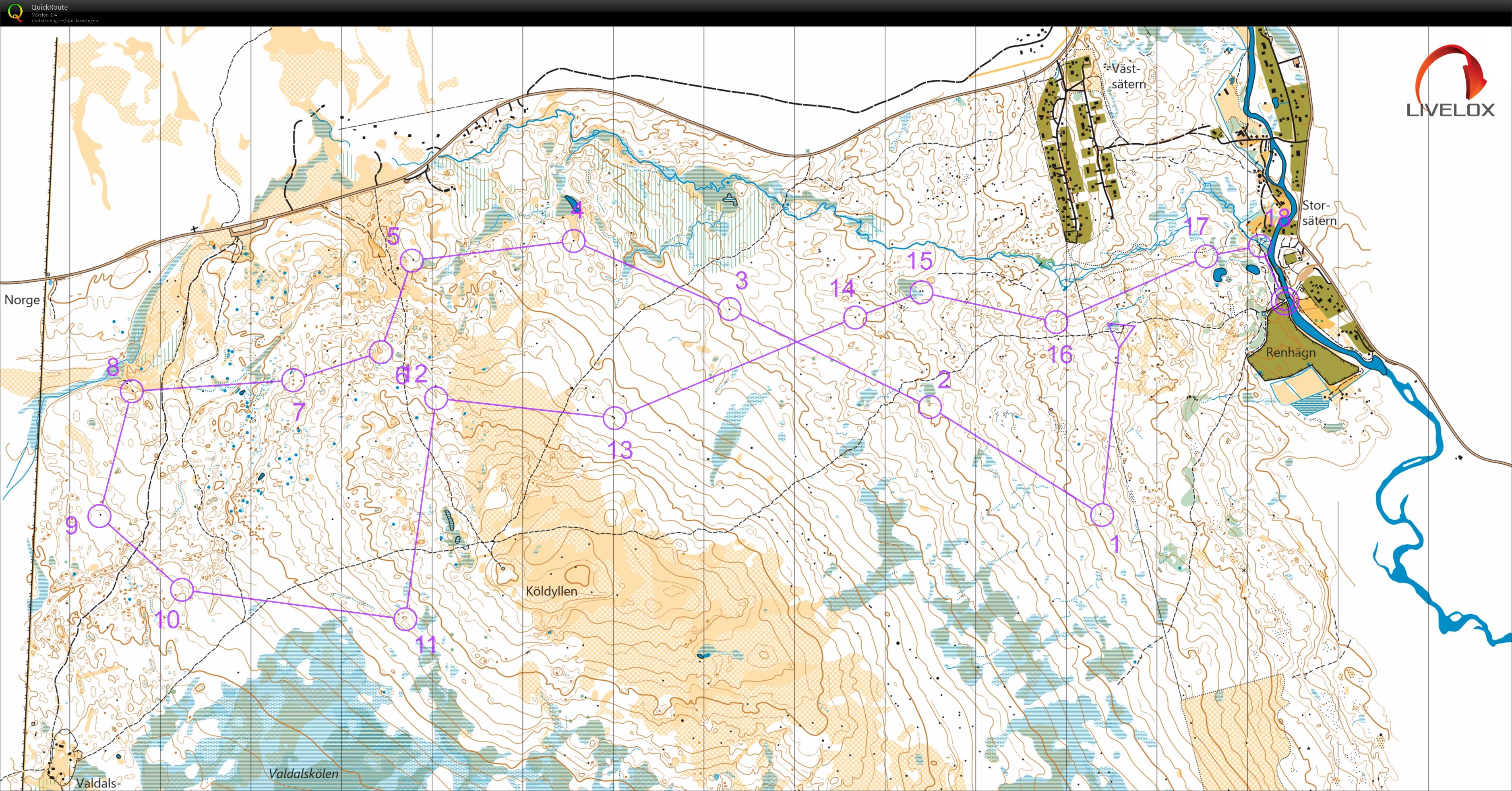Select control circle 8
The image size is (1512, 791).
(132, 391)
